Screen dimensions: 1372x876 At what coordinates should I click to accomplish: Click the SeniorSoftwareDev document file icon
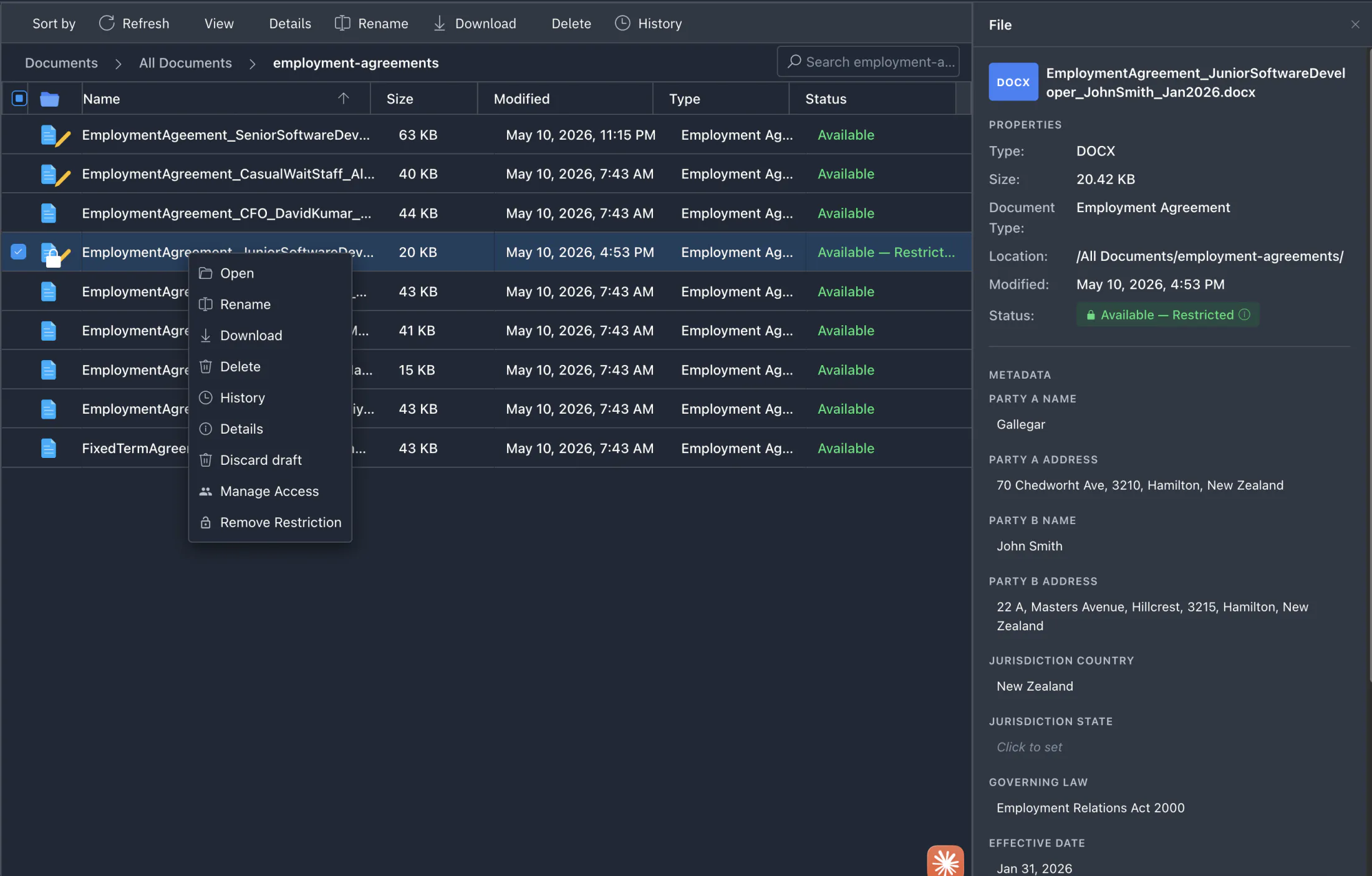pyautogui.click(x=49, y=135)
